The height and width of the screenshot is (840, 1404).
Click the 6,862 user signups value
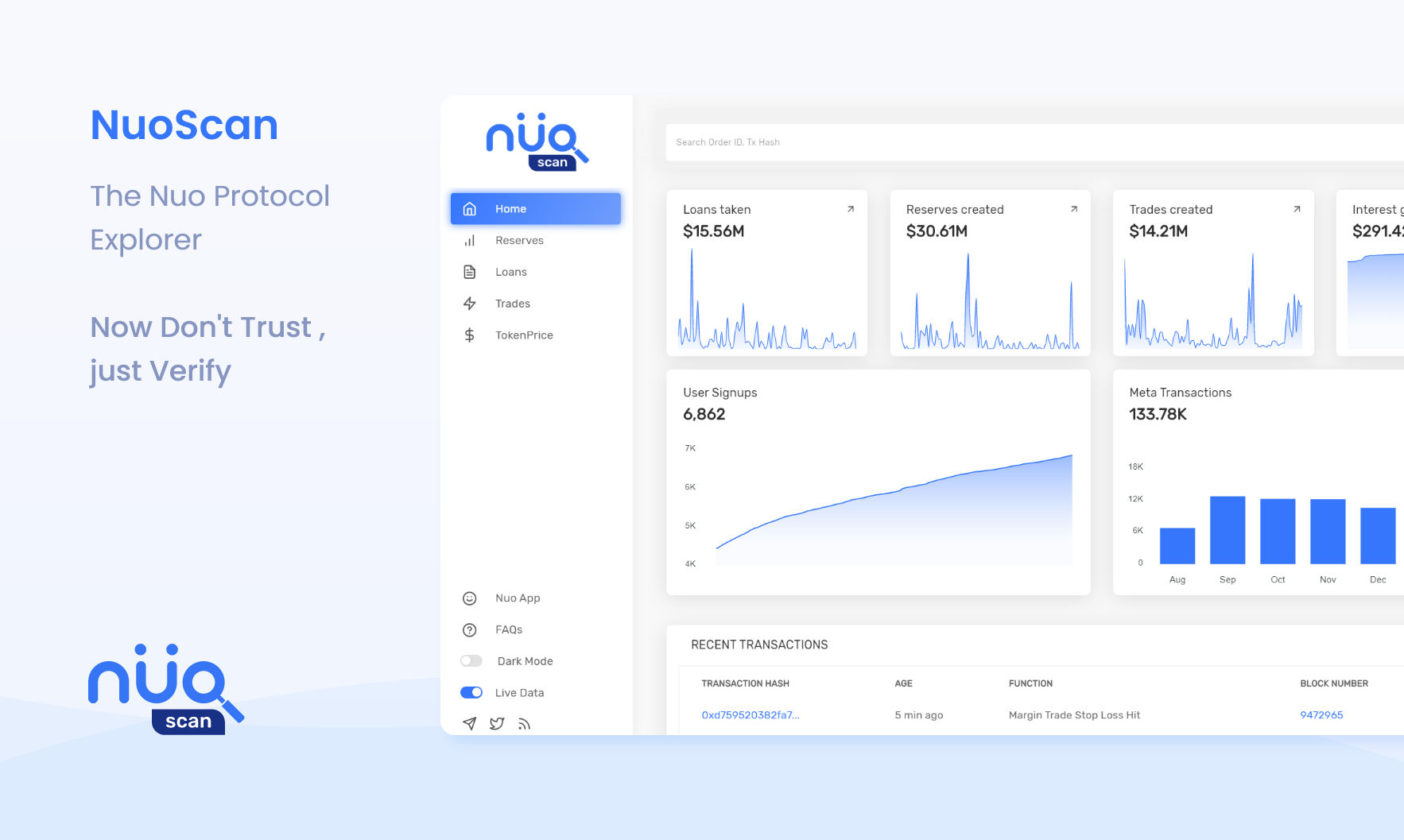point(704,414)
